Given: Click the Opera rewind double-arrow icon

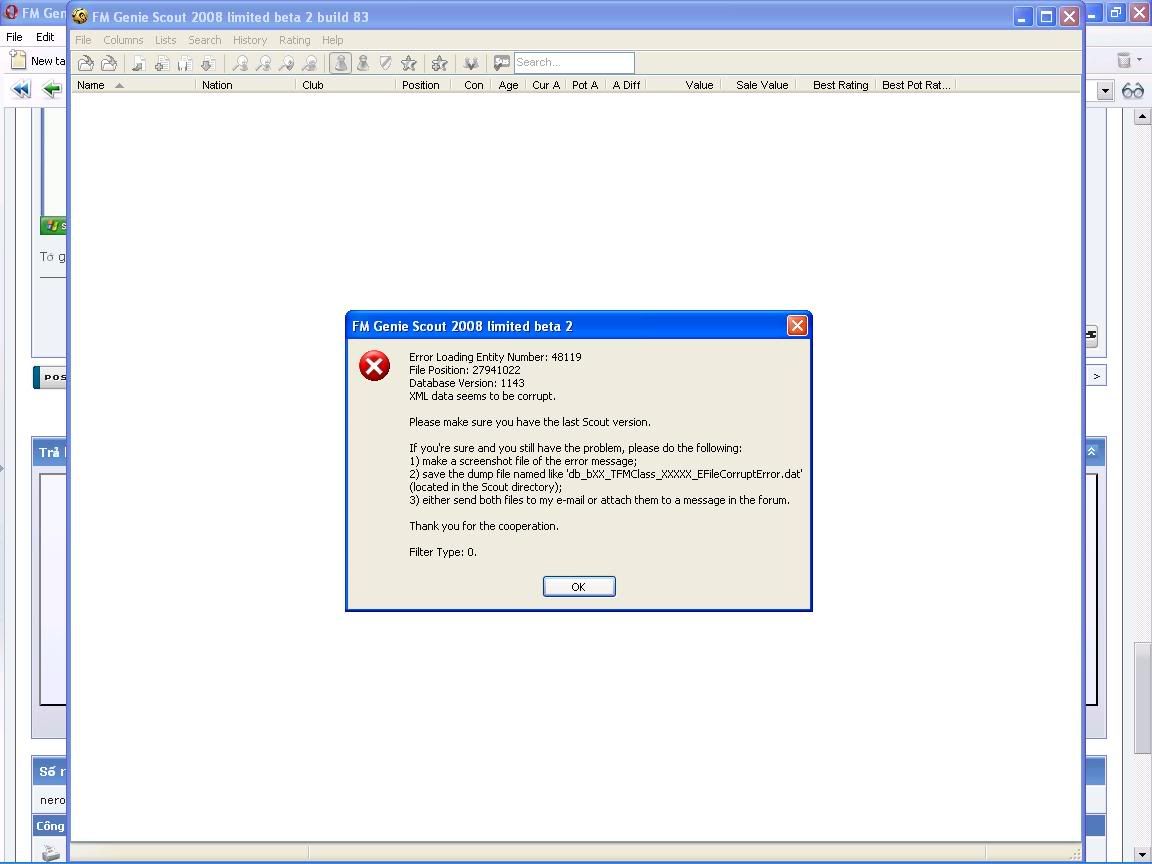Looking at the screenshot, I should (x=21, y=90).
